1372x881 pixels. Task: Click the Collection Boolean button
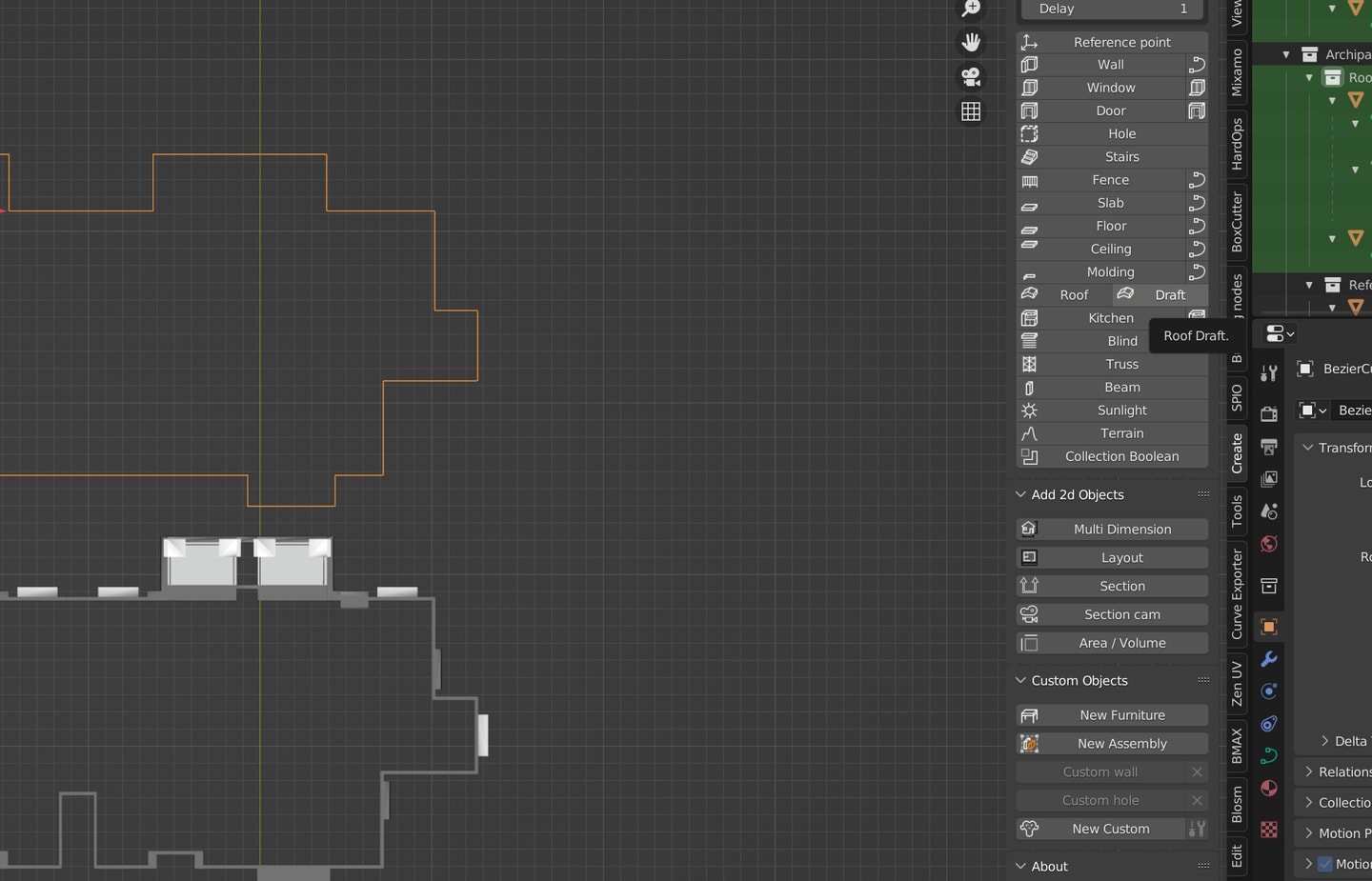pos(1112,456)
